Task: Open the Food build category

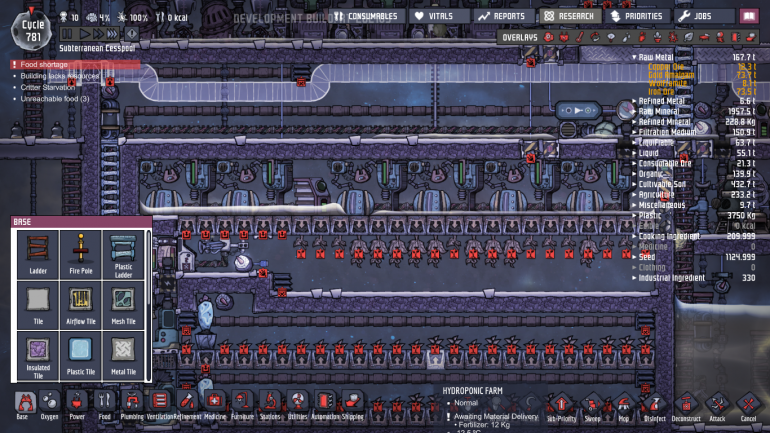Action: (104, 405)
